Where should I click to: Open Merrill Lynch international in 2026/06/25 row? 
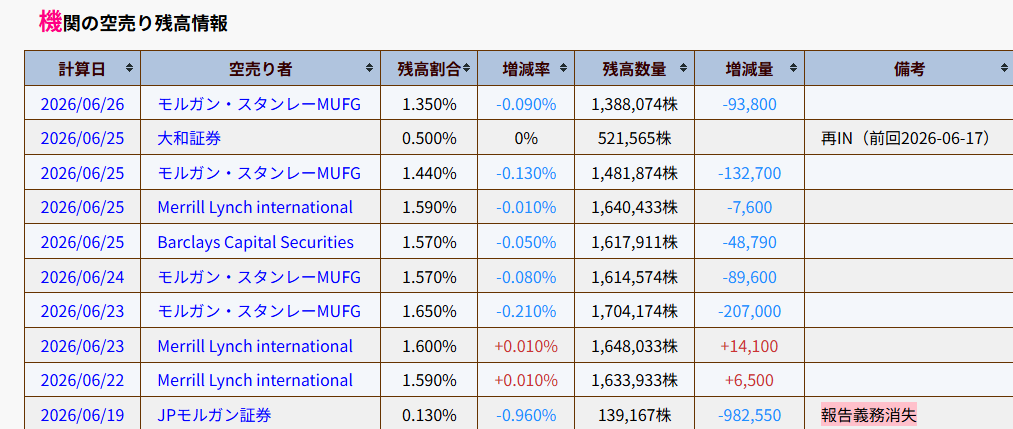click(x=255, y=207)
